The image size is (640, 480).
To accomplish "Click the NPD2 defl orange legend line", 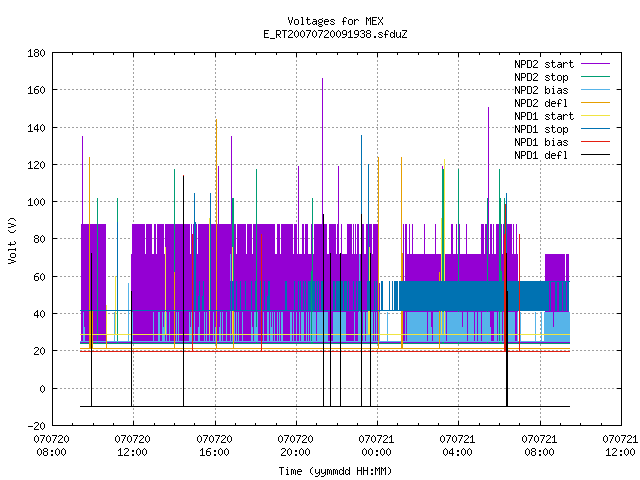I will coord(595,103).
